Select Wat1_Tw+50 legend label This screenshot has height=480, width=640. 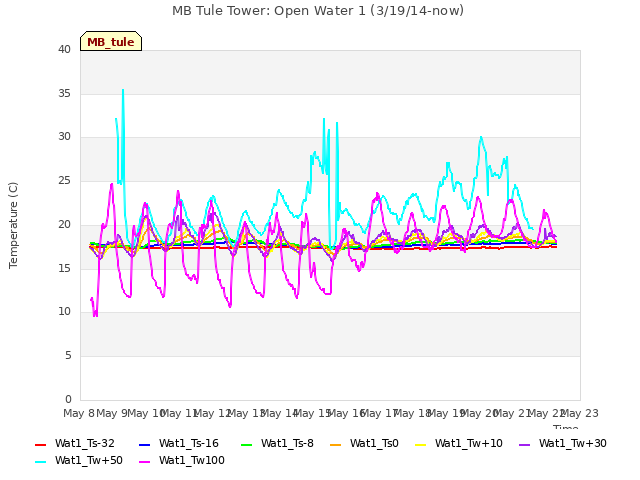pyautogui.click(x=89, y=460)
